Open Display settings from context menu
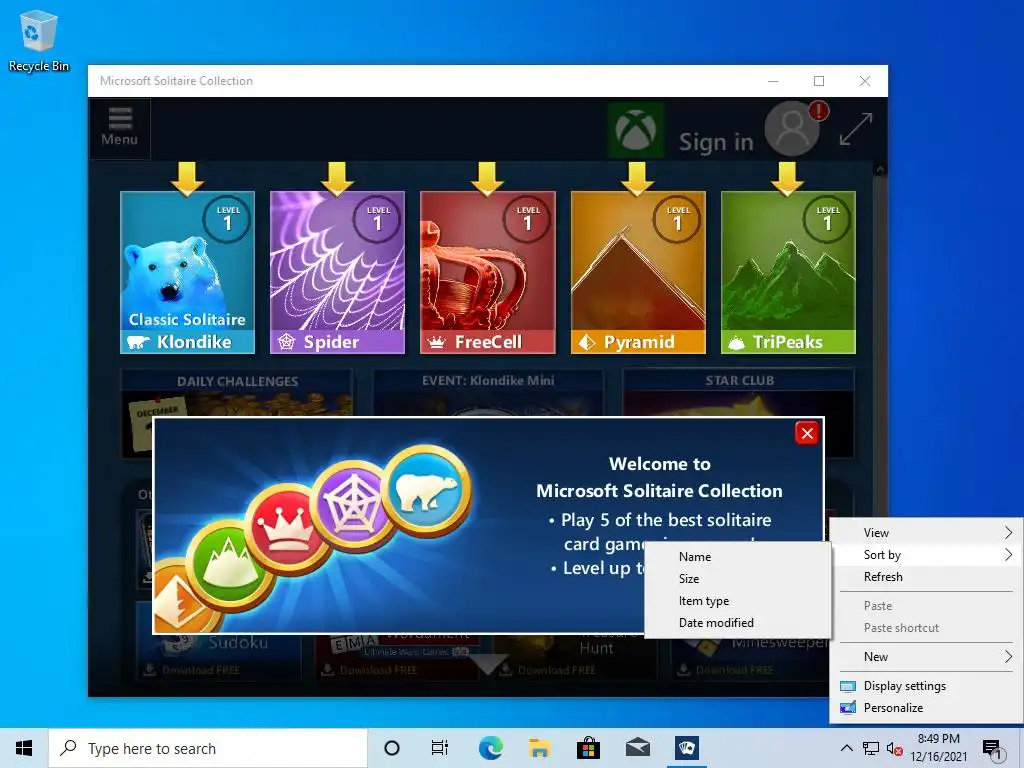The height and width of the screenshot is (768, 1024). coord(926,686)
